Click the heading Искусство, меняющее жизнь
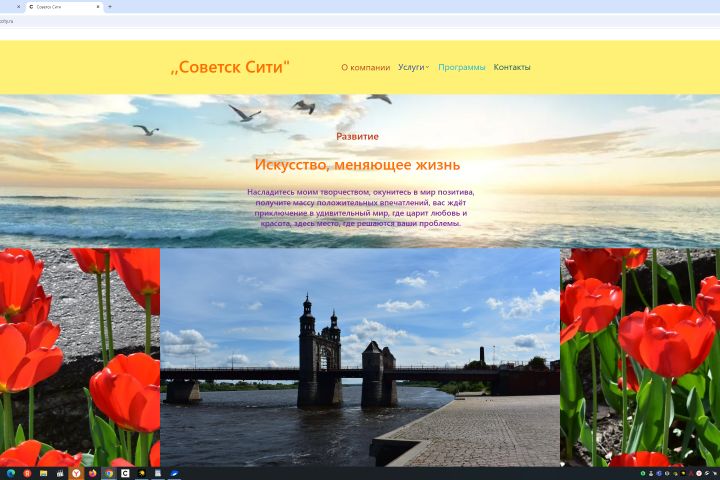The image size is (720, 480). coord(357,164)
